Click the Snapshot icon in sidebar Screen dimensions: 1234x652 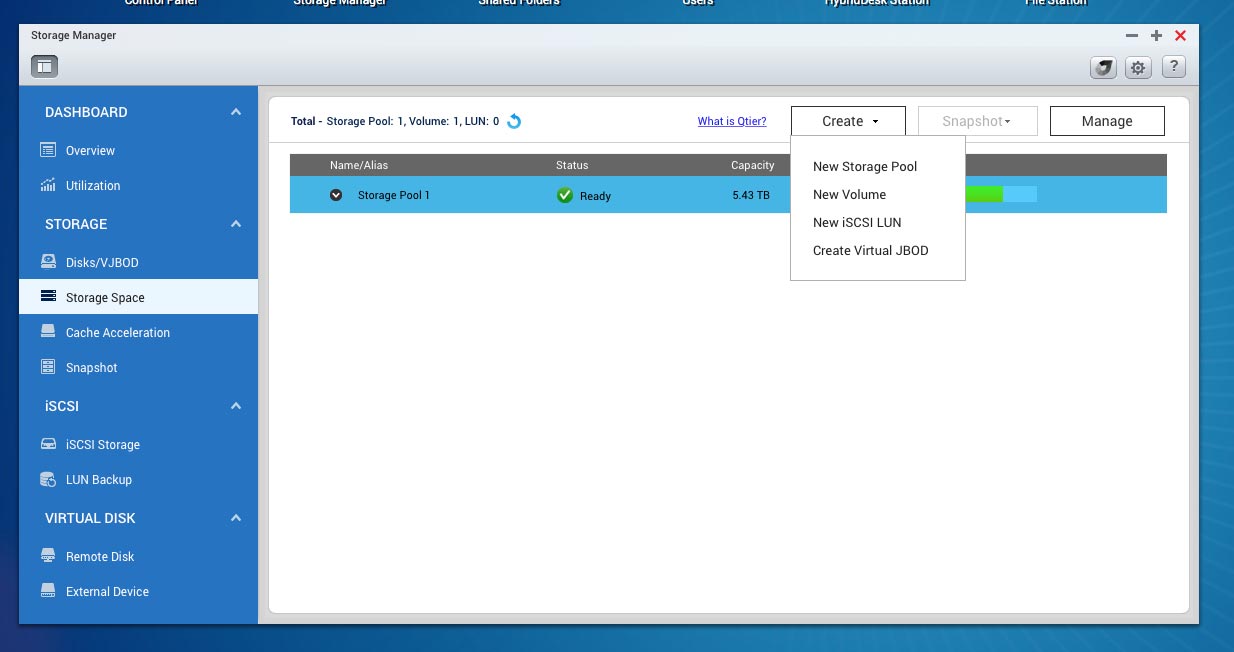click(48, 367)
